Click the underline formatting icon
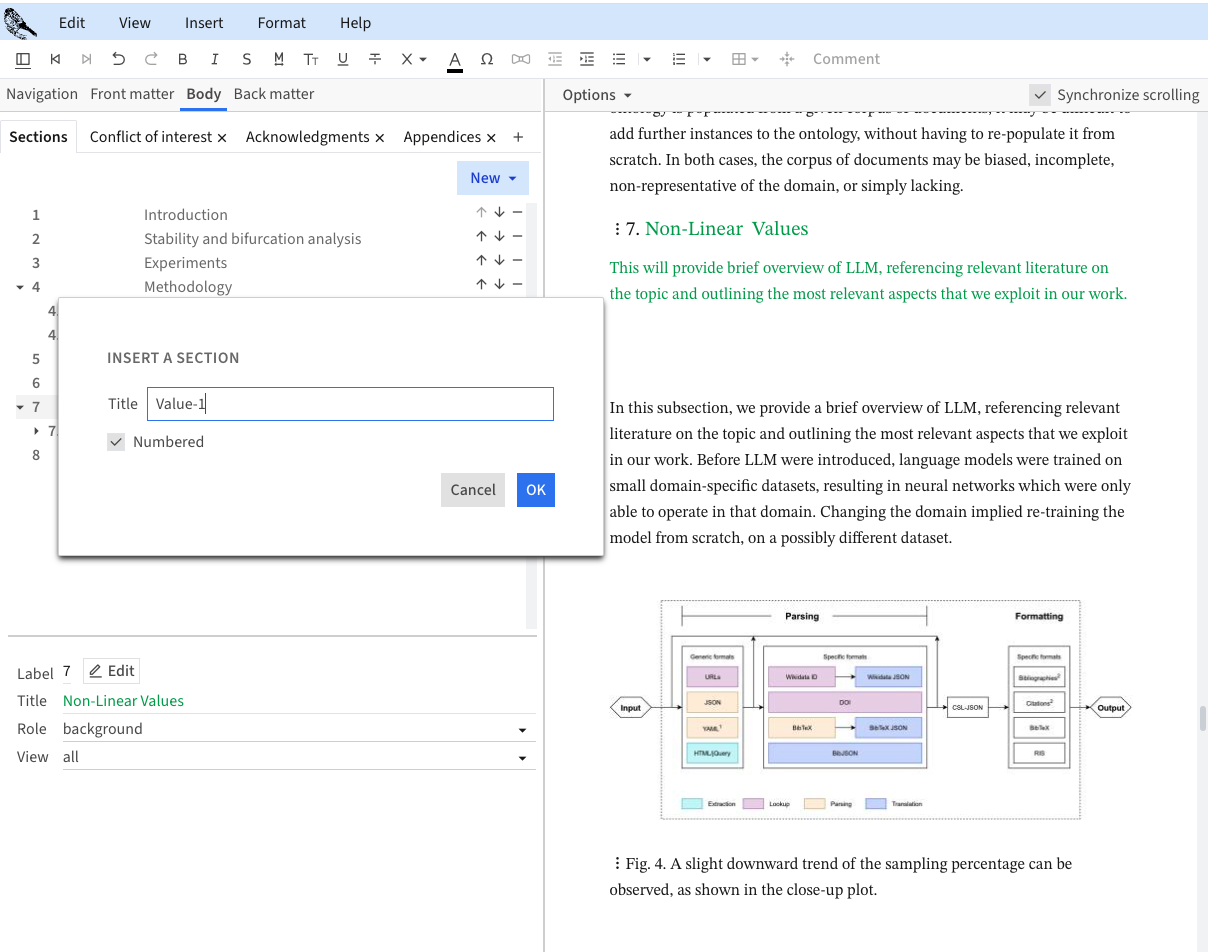Image resolution: width=1208 pixels, height=952 pixels. click(x=343, y=59)
